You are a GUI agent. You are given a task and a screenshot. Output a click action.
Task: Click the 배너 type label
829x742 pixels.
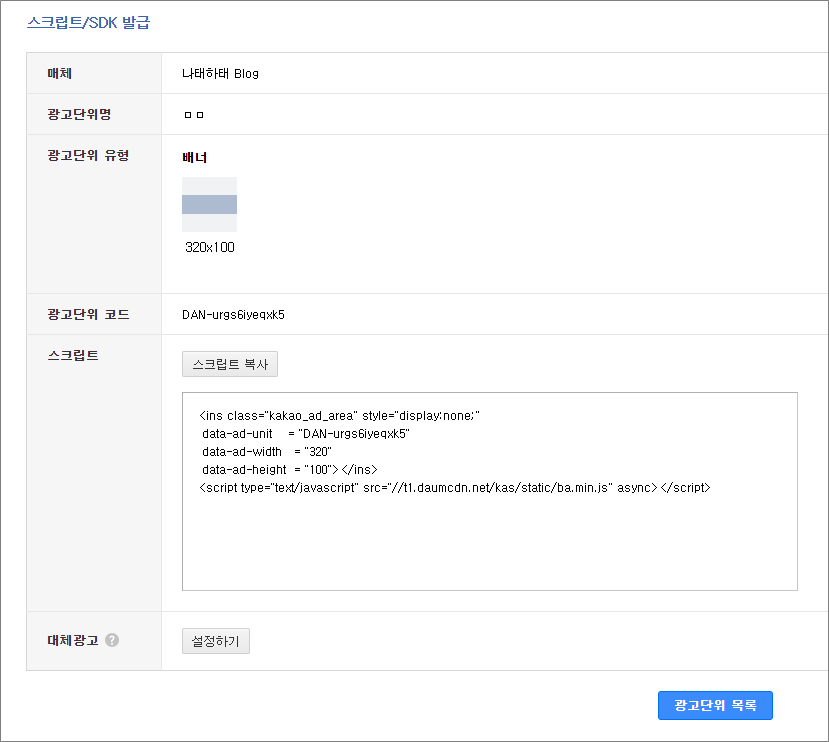coord(195,157)
